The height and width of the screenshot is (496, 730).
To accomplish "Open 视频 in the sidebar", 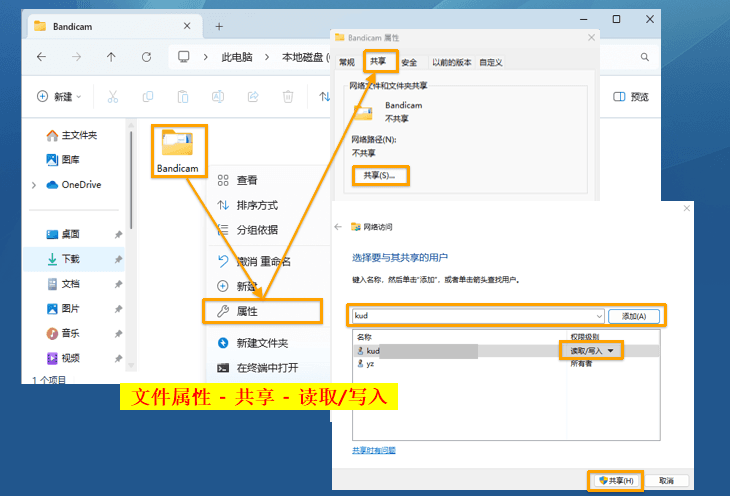I will 63,358.
